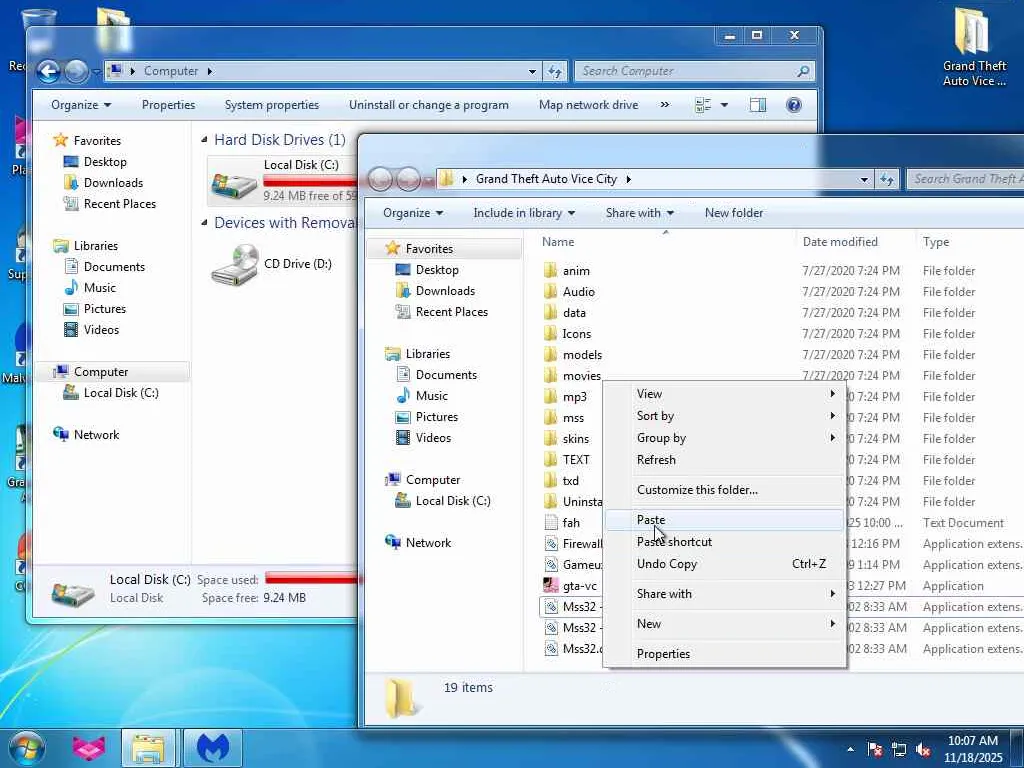Open Organize dropdown in Vice City window

click(x=413, y=213)
